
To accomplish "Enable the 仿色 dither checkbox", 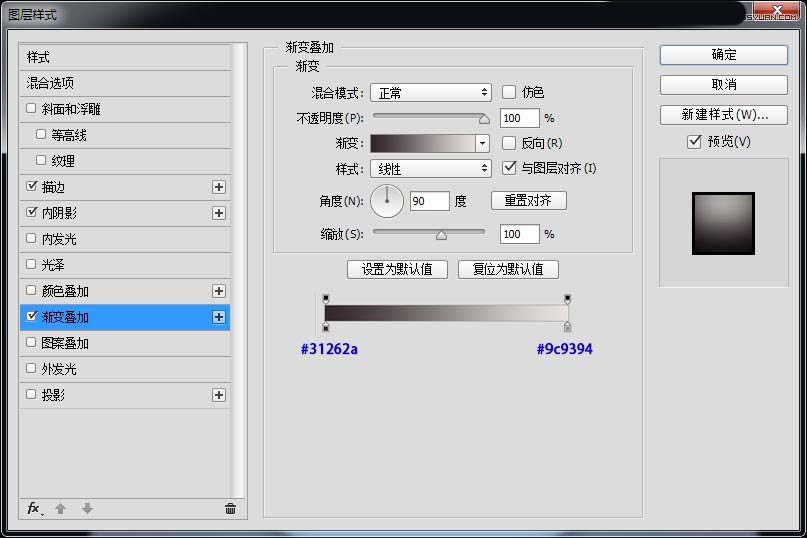I will tap(509, 92).
